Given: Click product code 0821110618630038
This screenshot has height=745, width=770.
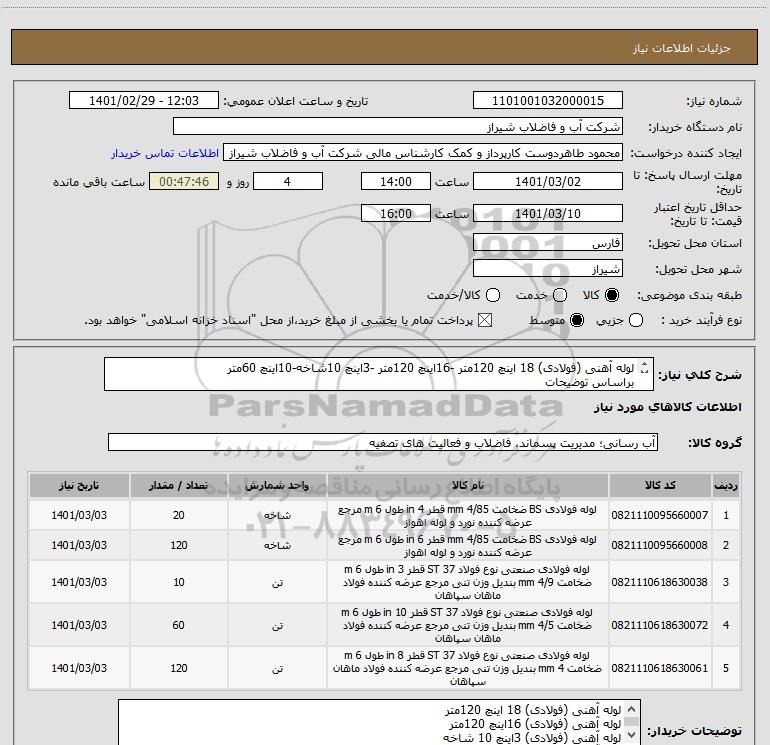Looking at the screenshot, I should 660,582.
